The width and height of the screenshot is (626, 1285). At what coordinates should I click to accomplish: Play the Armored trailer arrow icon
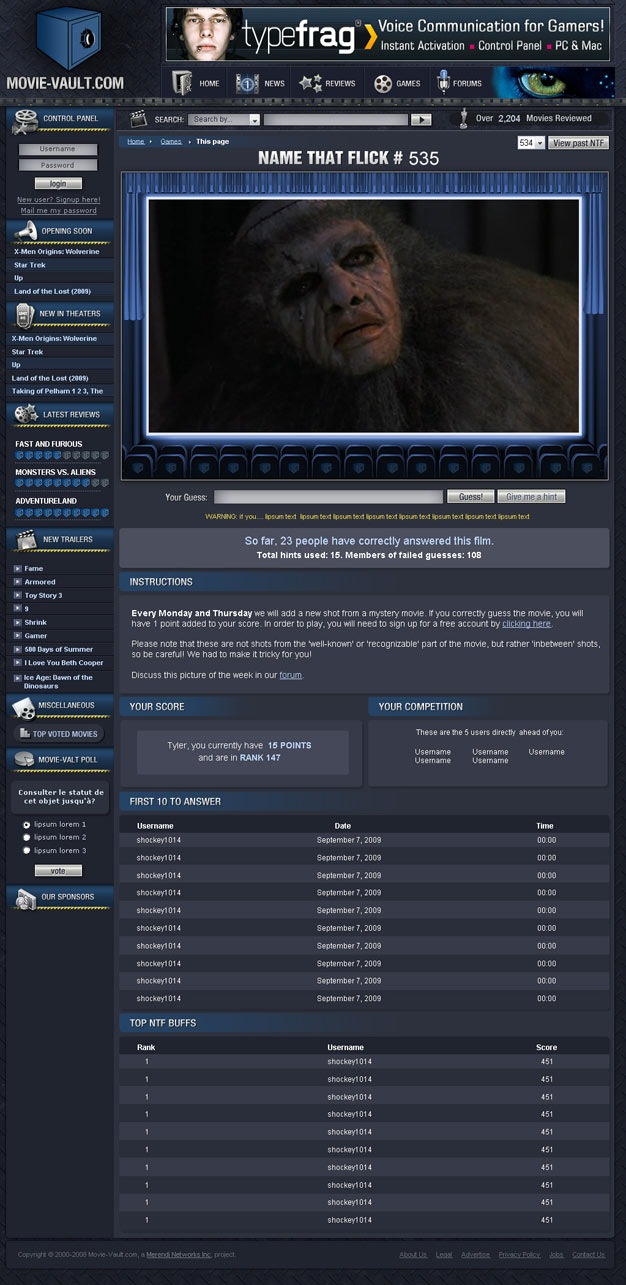coord(17,582)
